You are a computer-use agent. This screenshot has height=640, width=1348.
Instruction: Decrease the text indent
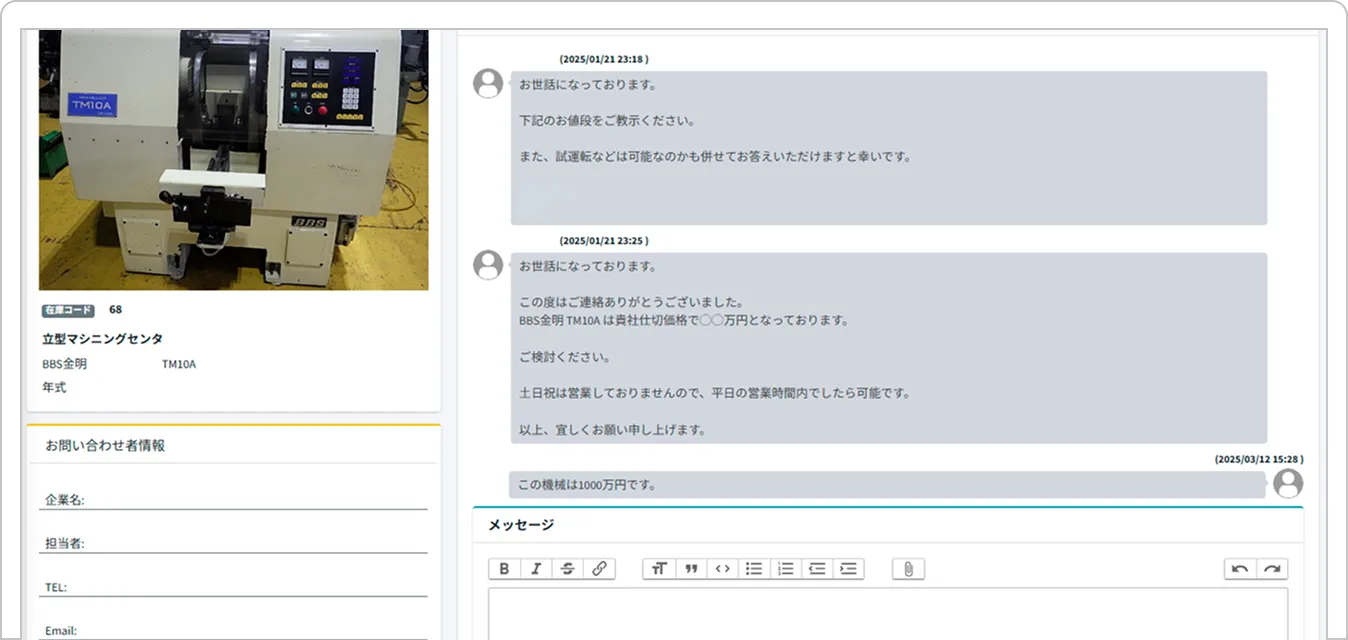point(817,568)
